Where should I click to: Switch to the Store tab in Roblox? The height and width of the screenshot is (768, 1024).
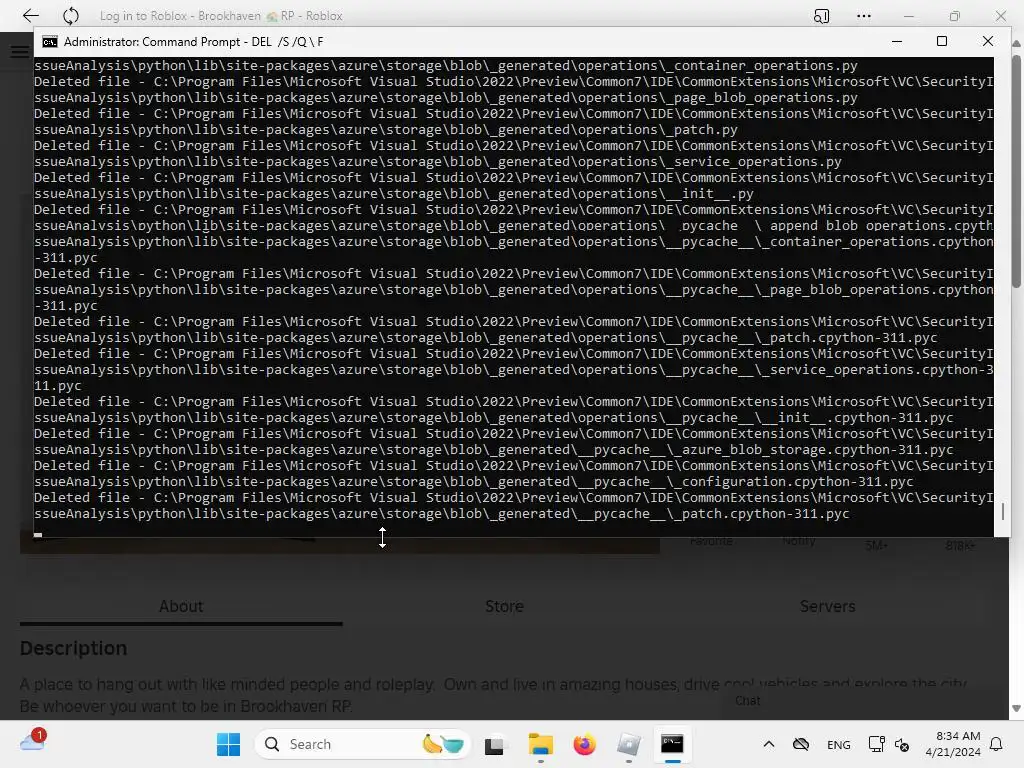504,606
